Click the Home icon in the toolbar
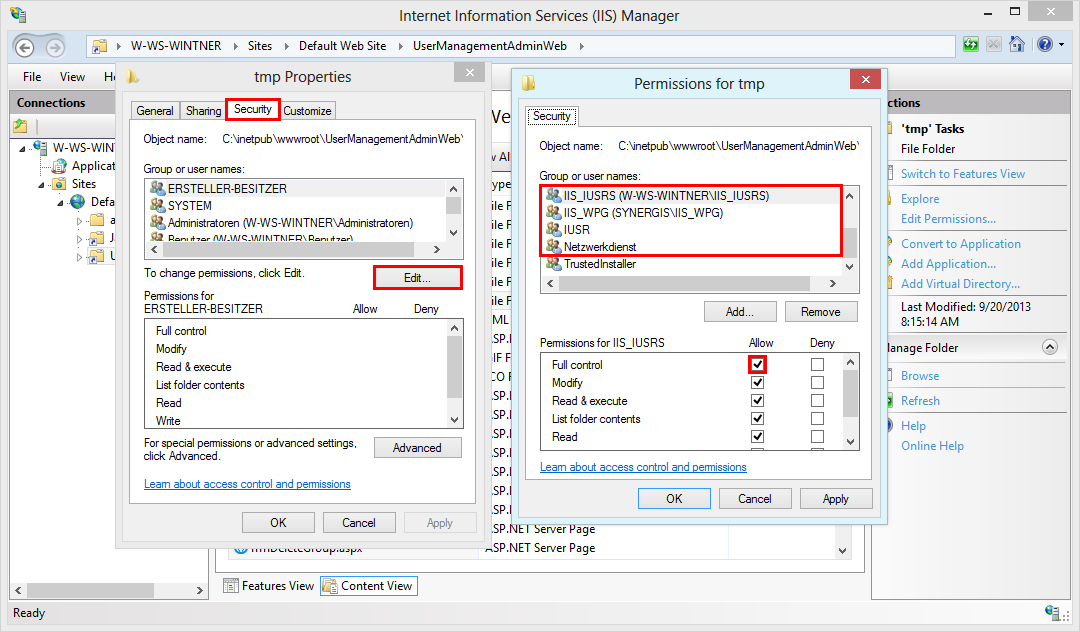Screen dimensions: 1080x632 (x=1015, y=44)
